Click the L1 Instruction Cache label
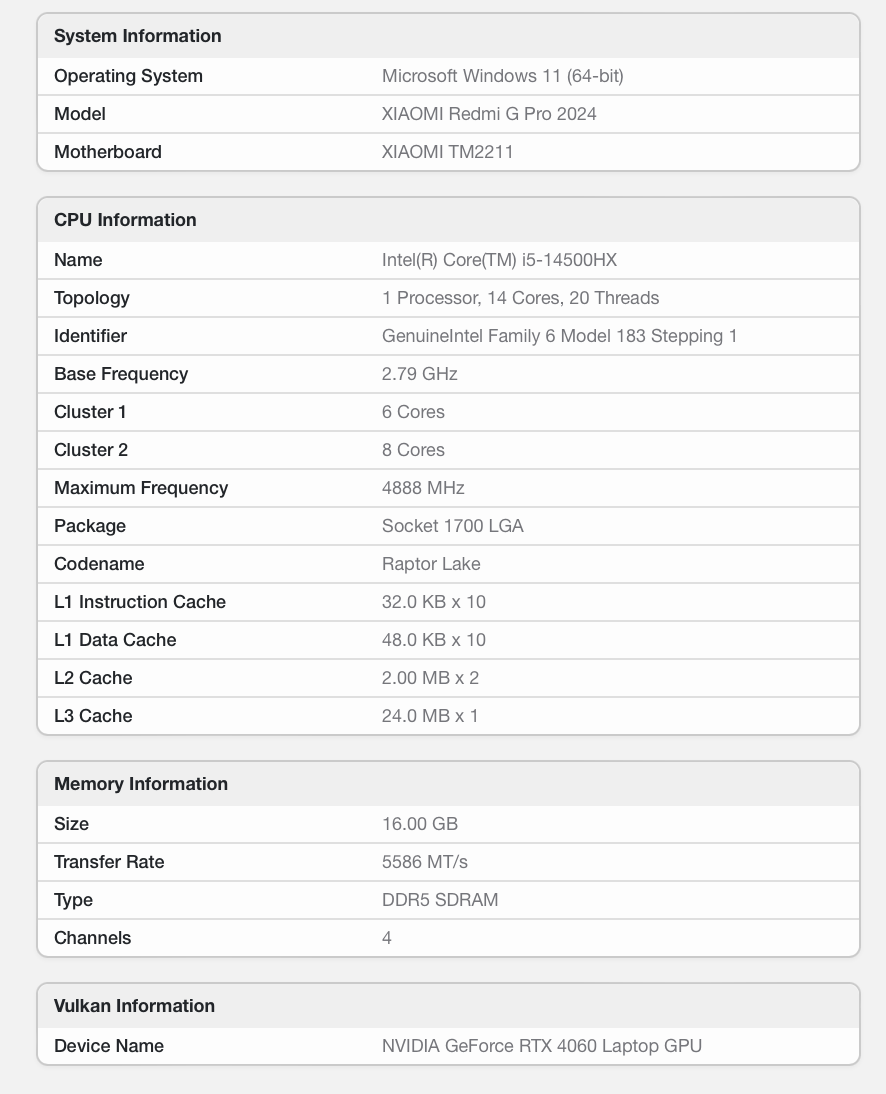 tap(140, 602)
